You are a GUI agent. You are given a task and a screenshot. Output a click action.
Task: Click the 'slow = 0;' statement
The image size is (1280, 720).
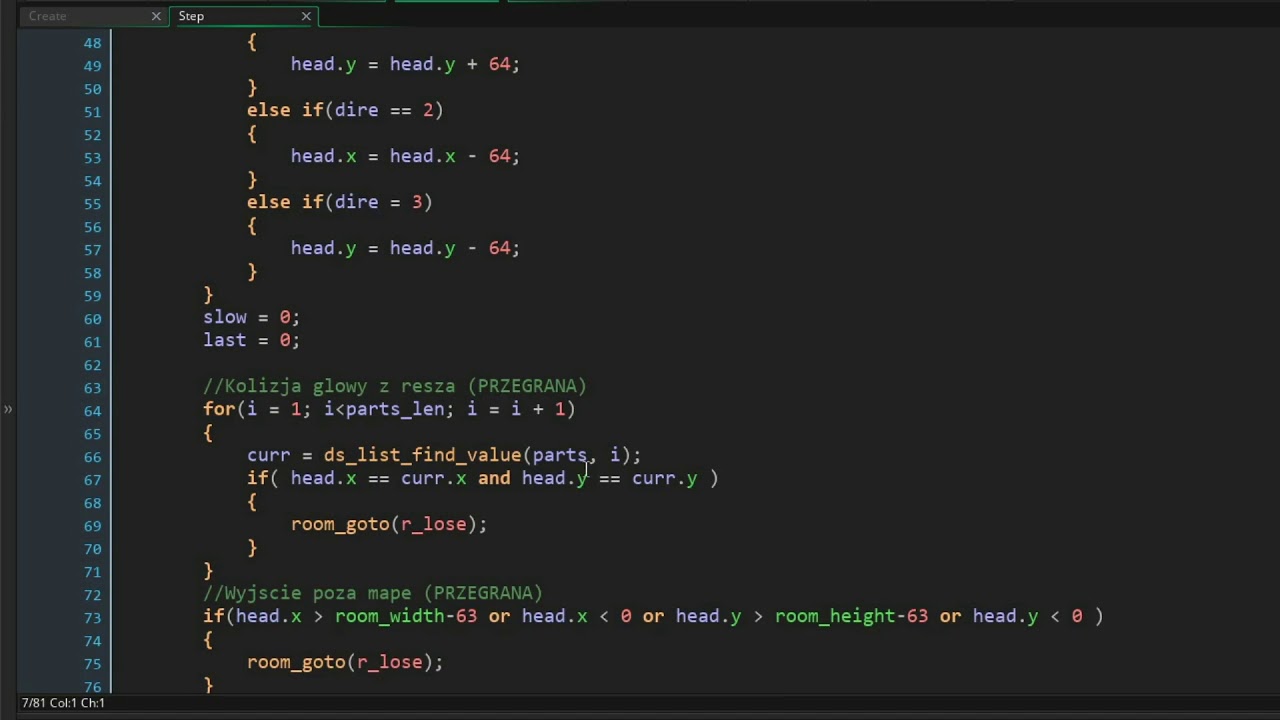(251, 317)
